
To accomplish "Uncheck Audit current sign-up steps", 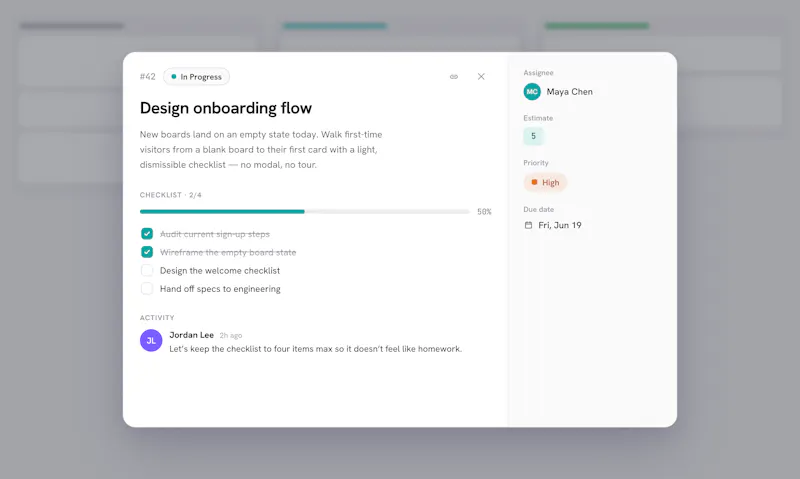I will pos(147,234).
